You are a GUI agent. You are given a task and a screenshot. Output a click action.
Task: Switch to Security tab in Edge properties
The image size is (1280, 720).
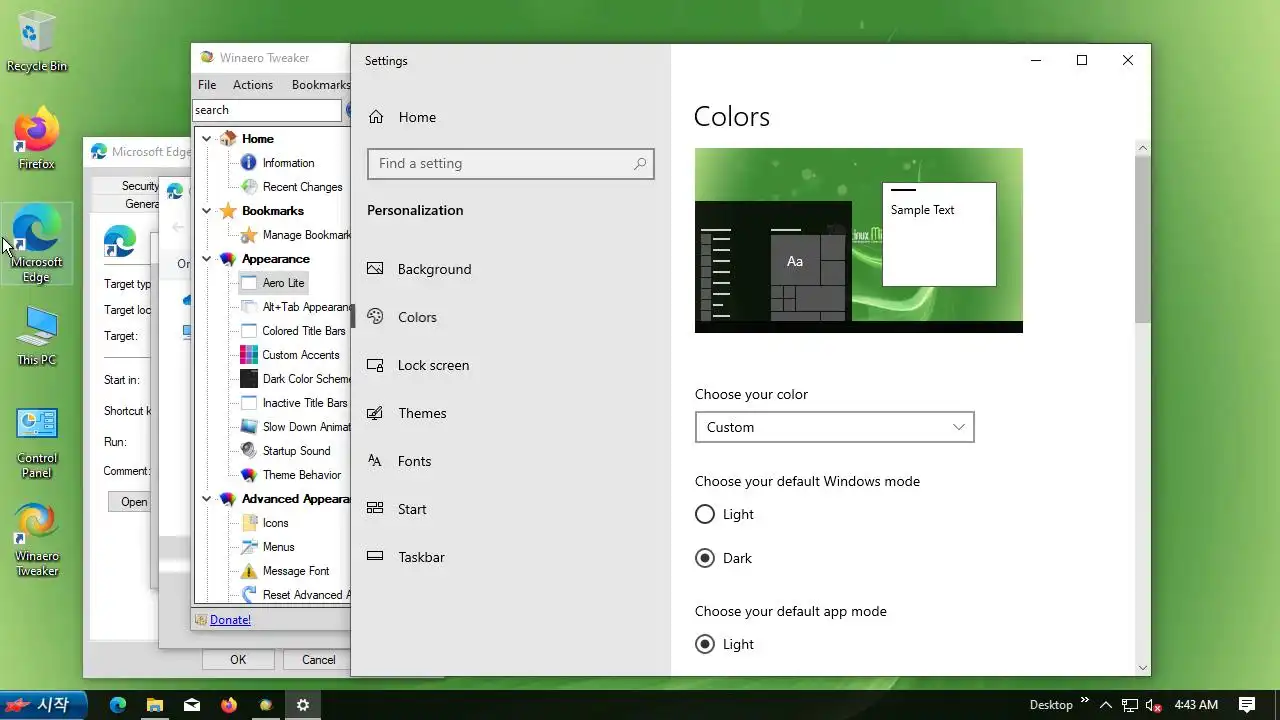pyautogui.click(x=140, y=186)
